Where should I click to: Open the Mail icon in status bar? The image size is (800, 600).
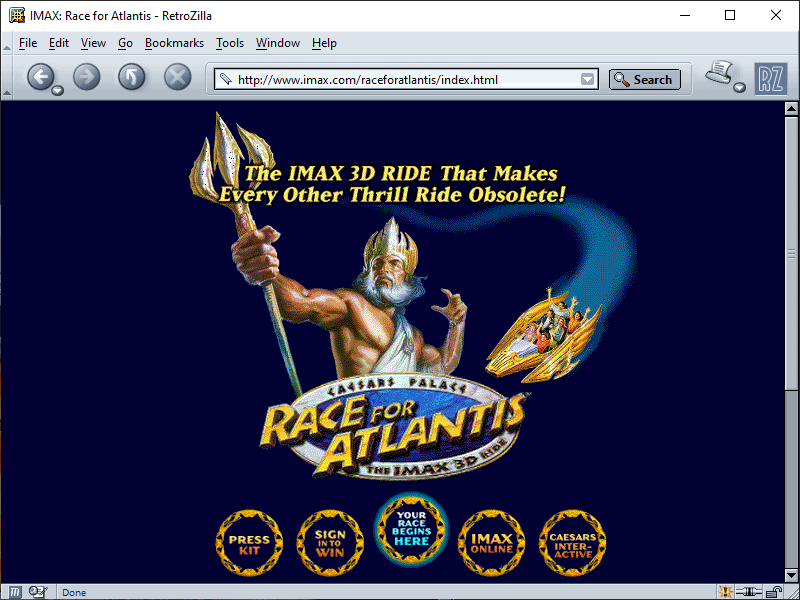tap(38, 592)
